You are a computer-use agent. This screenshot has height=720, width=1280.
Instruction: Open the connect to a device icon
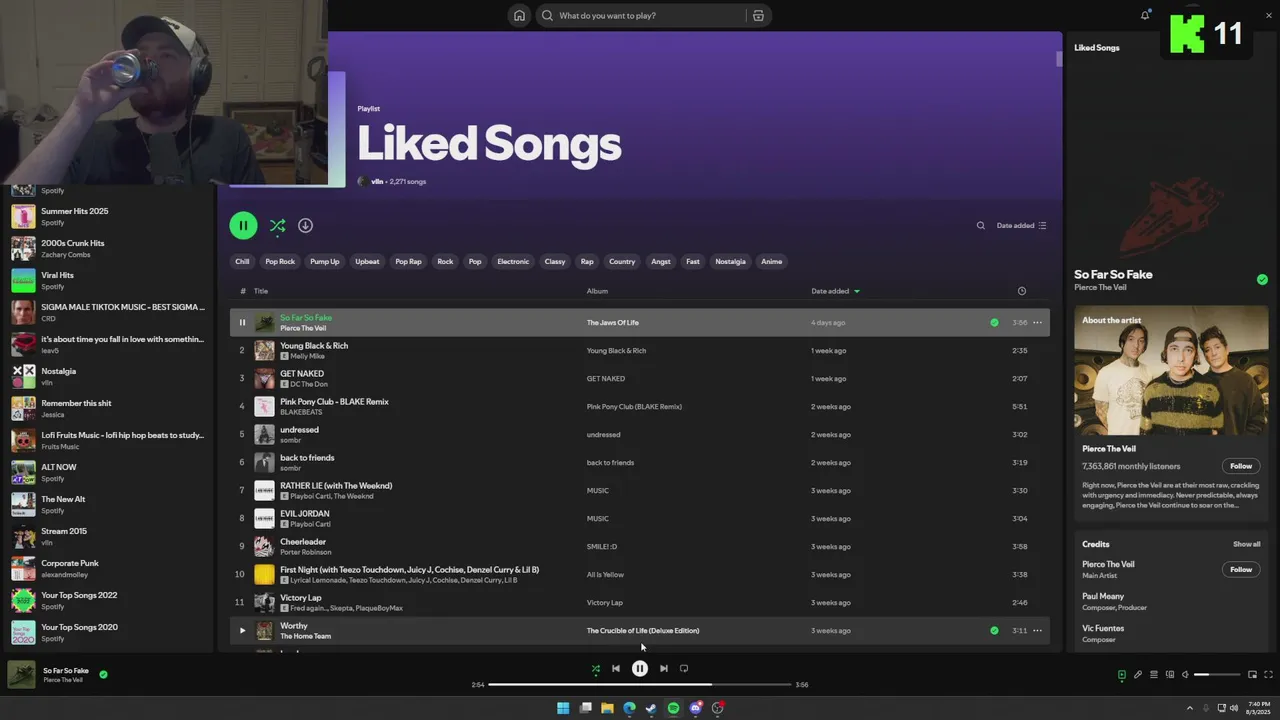1169,674
